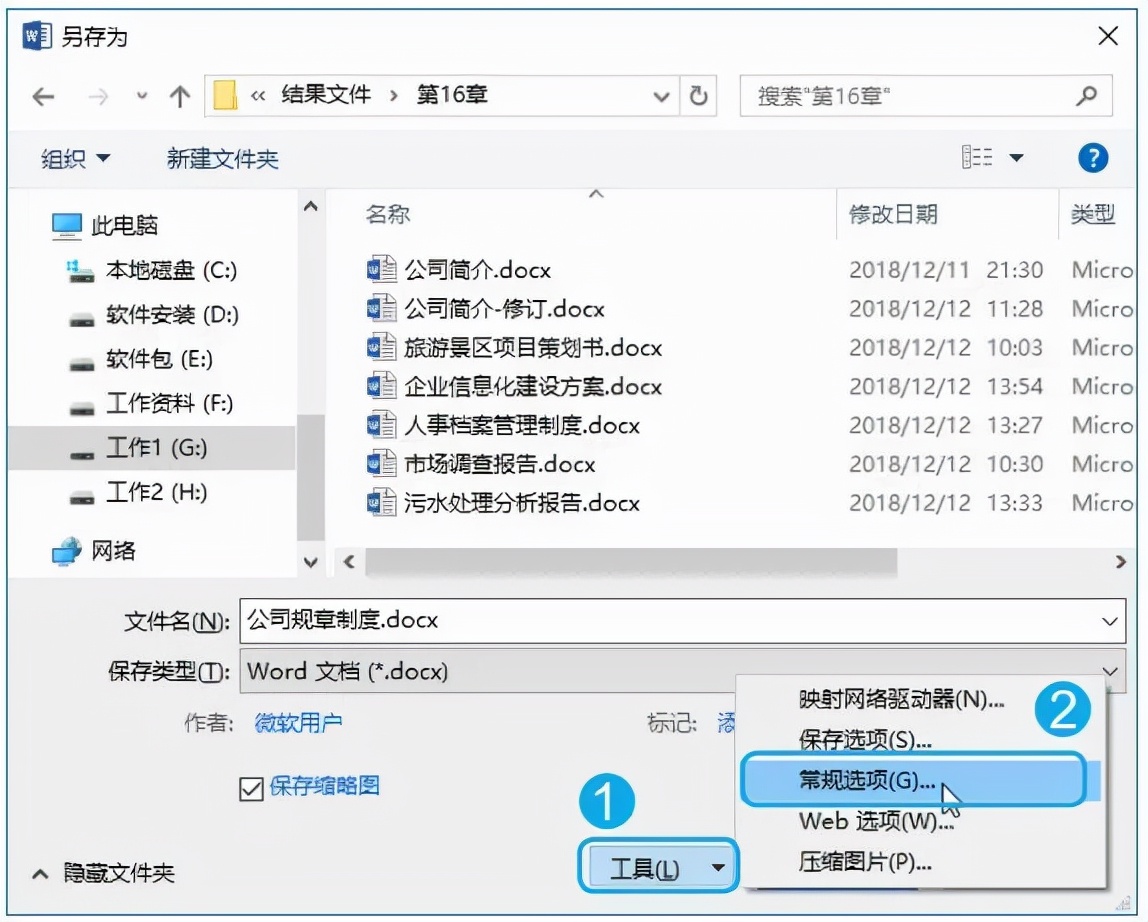Click the up-to-parent-folder arrow
Viewport: 1148px width, 922px height.
178,96
